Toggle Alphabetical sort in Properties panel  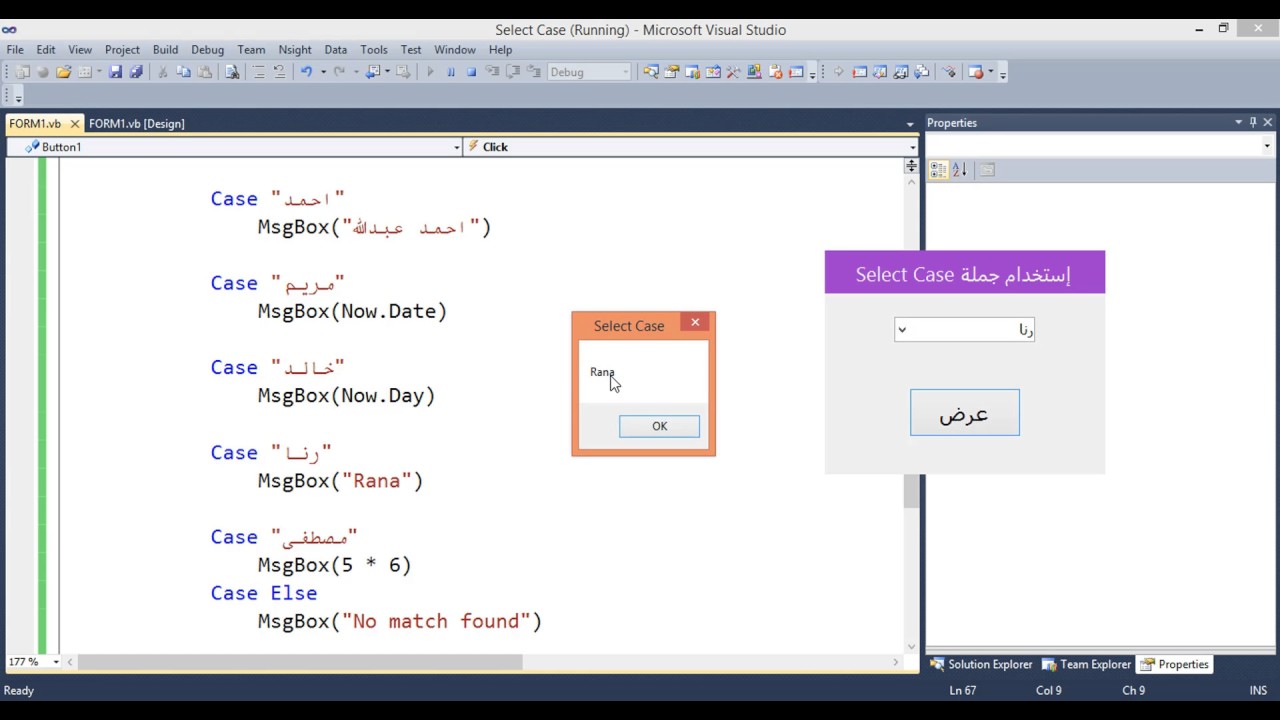[959, 170]
